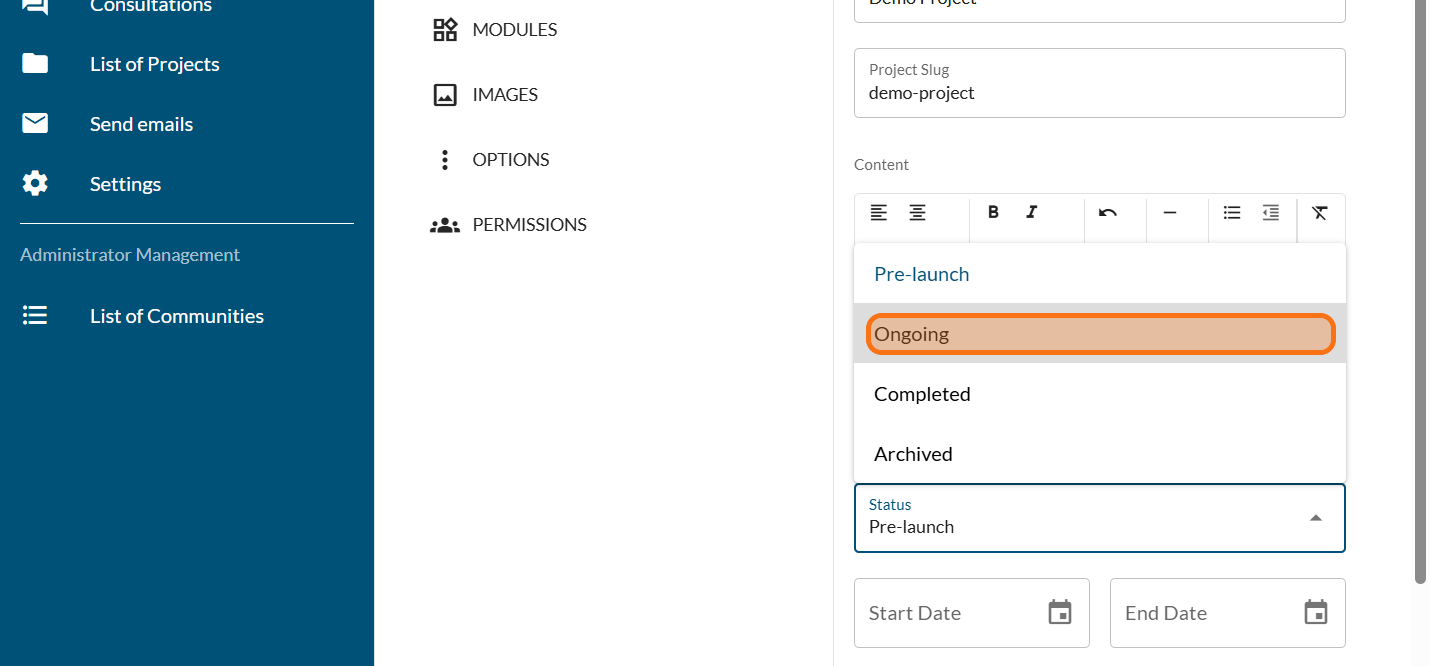Image resolution: width=1430 pixels, height=666 pixels.
Task: Open the End Date calendar picker
Action: [1316, 612]
